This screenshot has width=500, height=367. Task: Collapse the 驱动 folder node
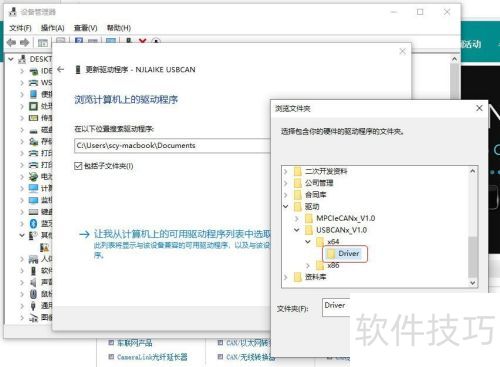click(x=286, y=206)
